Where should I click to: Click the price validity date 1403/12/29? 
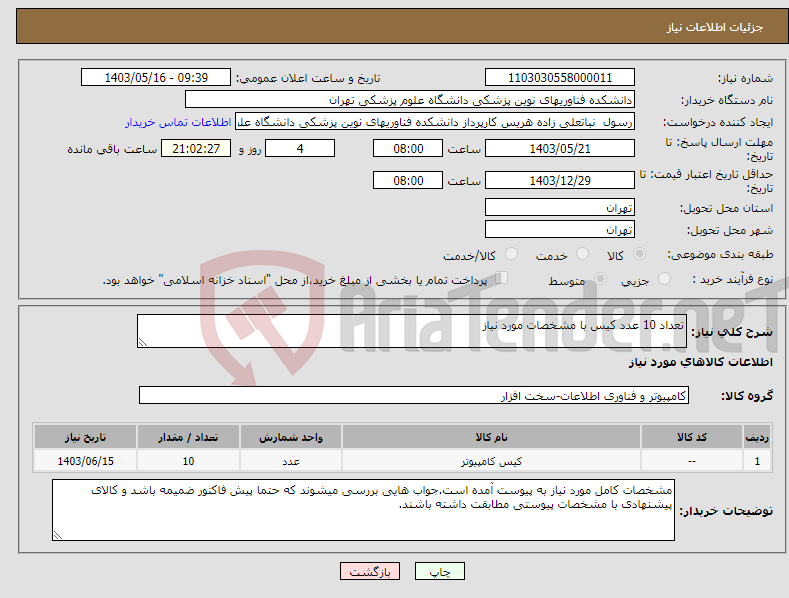[x=560, y=180]
